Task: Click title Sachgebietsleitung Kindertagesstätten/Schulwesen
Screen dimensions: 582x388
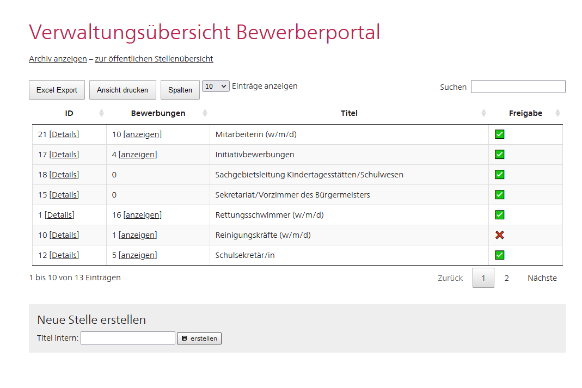Action: click(309, 175)
